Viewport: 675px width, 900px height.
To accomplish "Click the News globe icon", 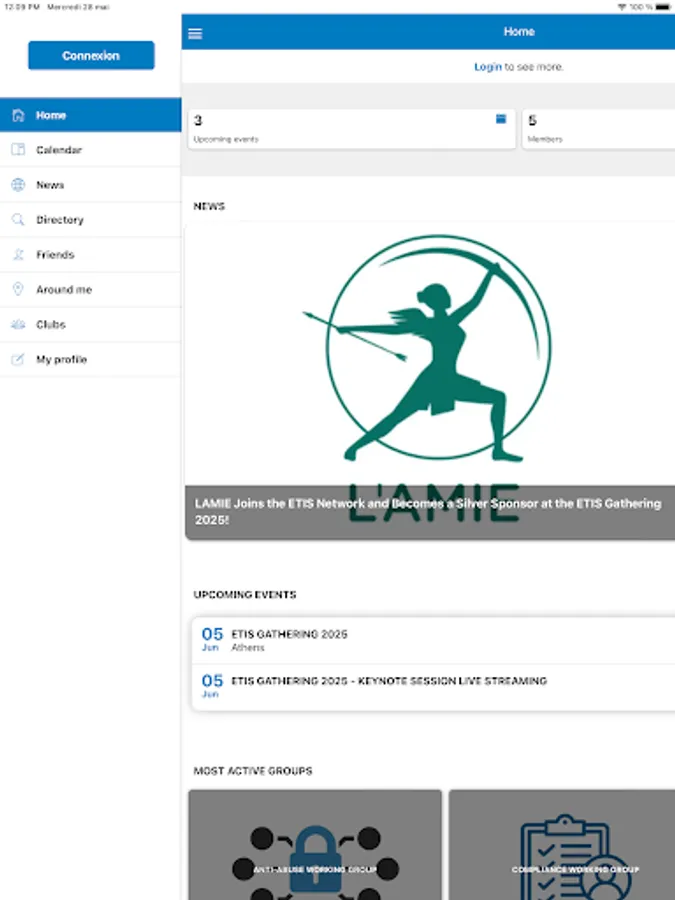I will point(18,184).
